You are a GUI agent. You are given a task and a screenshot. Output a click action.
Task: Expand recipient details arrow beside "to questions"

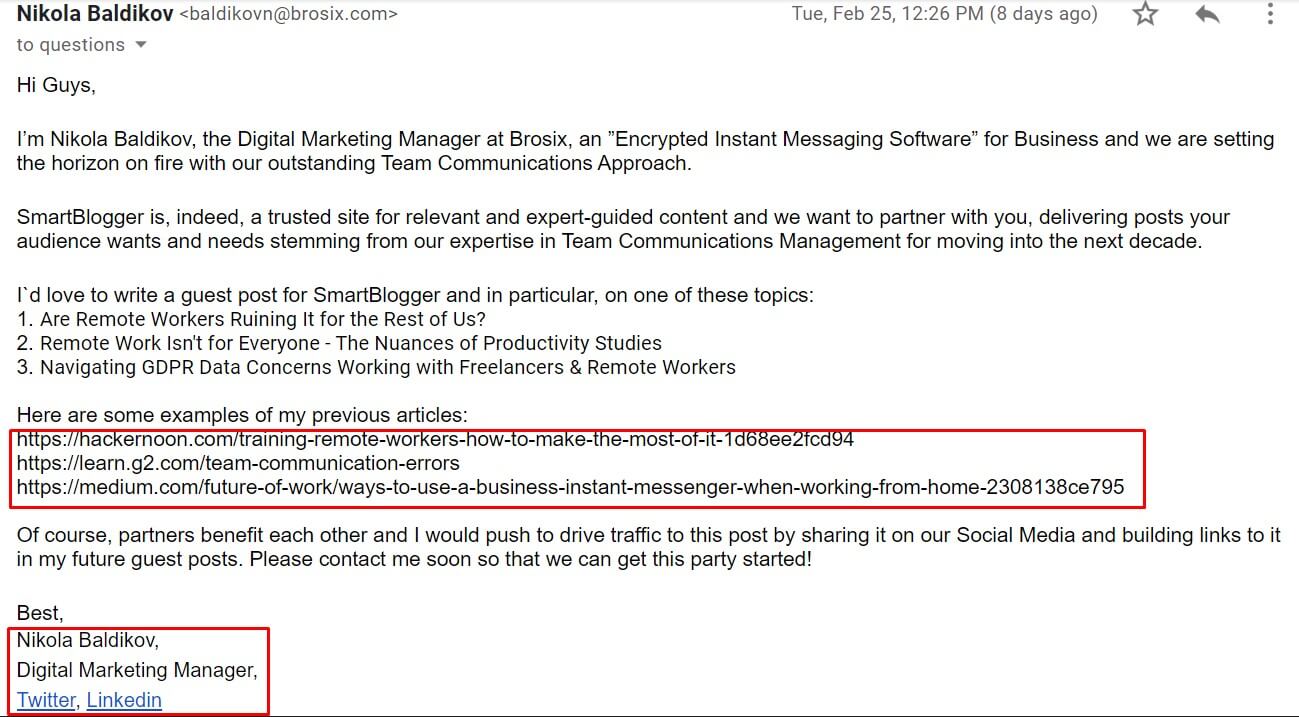coord(141,45)
